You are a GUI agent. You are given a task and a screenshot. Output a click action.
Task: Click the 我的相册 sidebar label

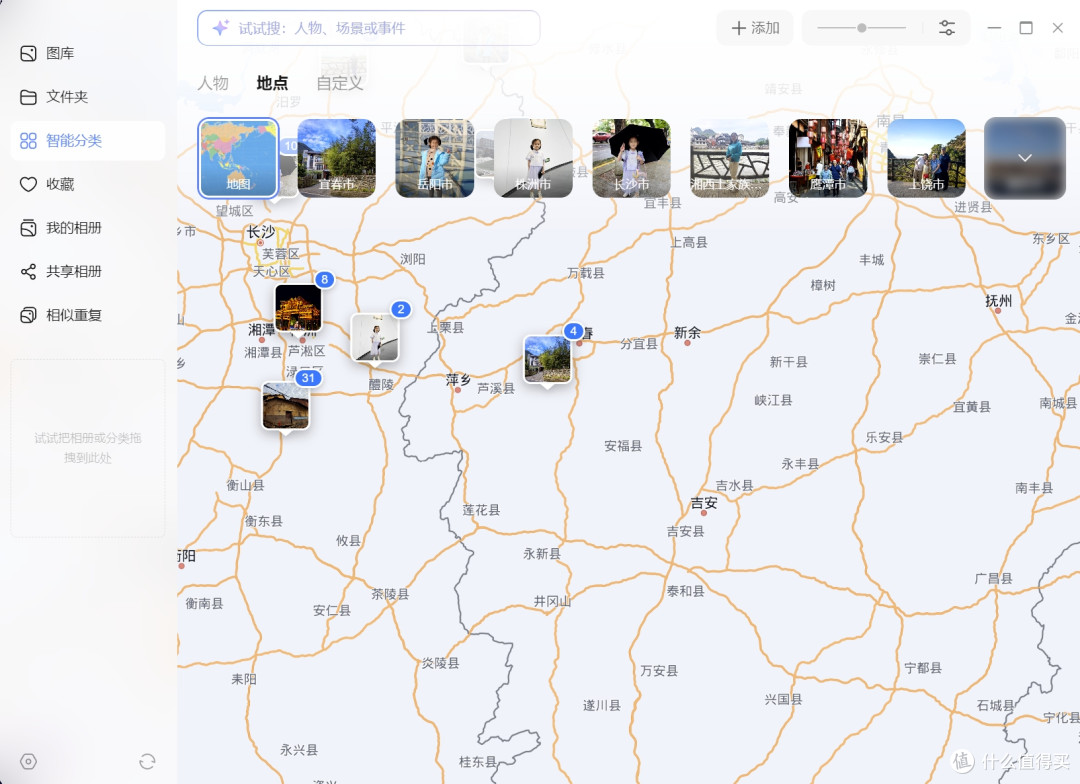tap(74, 228)
